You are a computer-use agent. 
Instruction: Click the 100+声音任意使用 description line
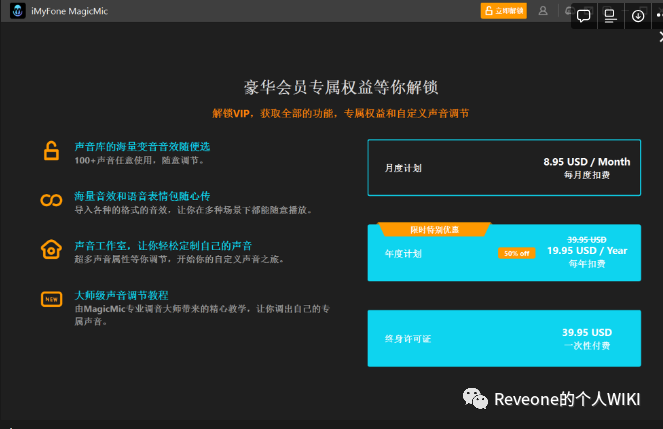(140, 161)
